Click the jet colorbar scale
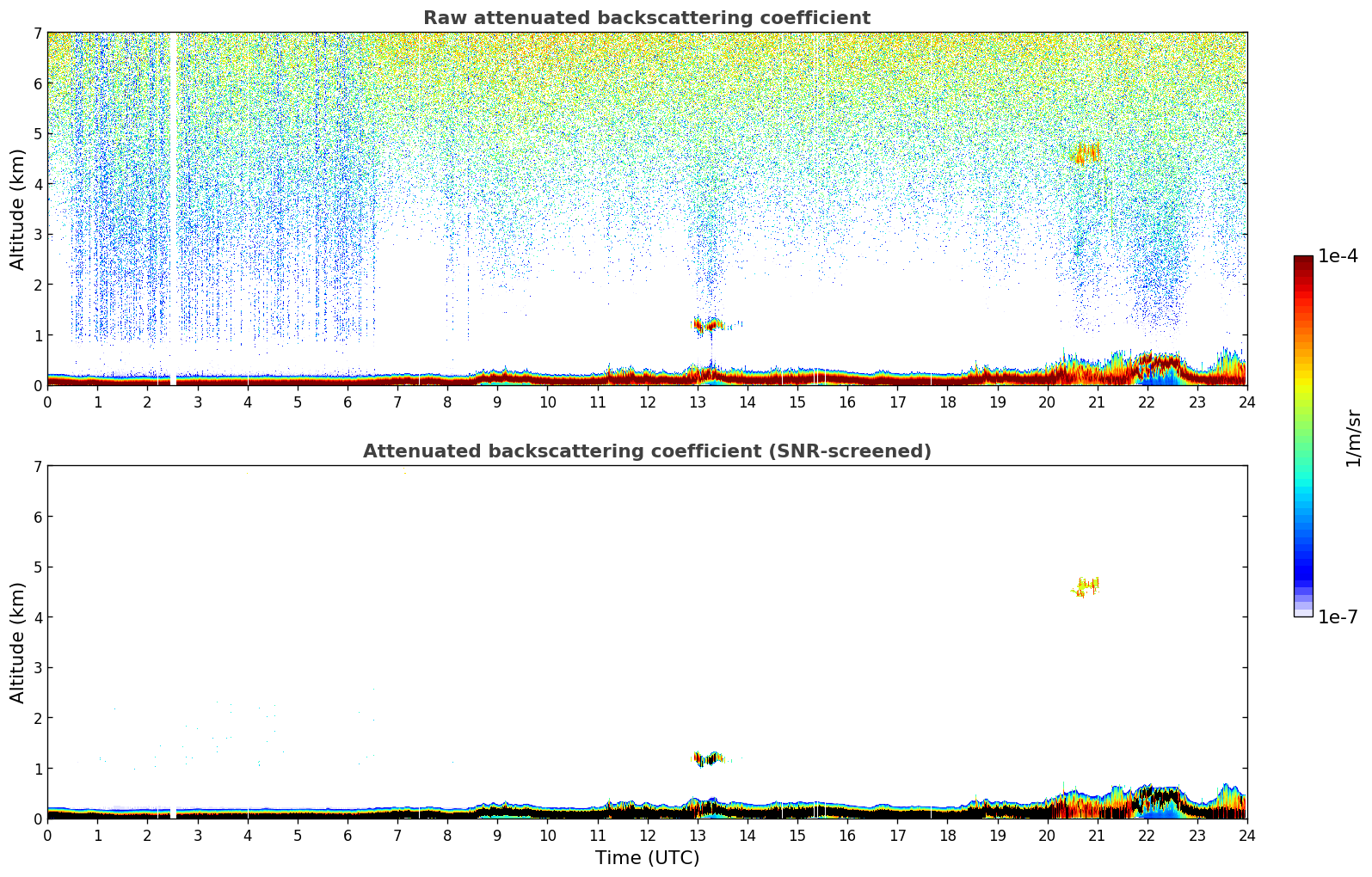 point(1303,436)
